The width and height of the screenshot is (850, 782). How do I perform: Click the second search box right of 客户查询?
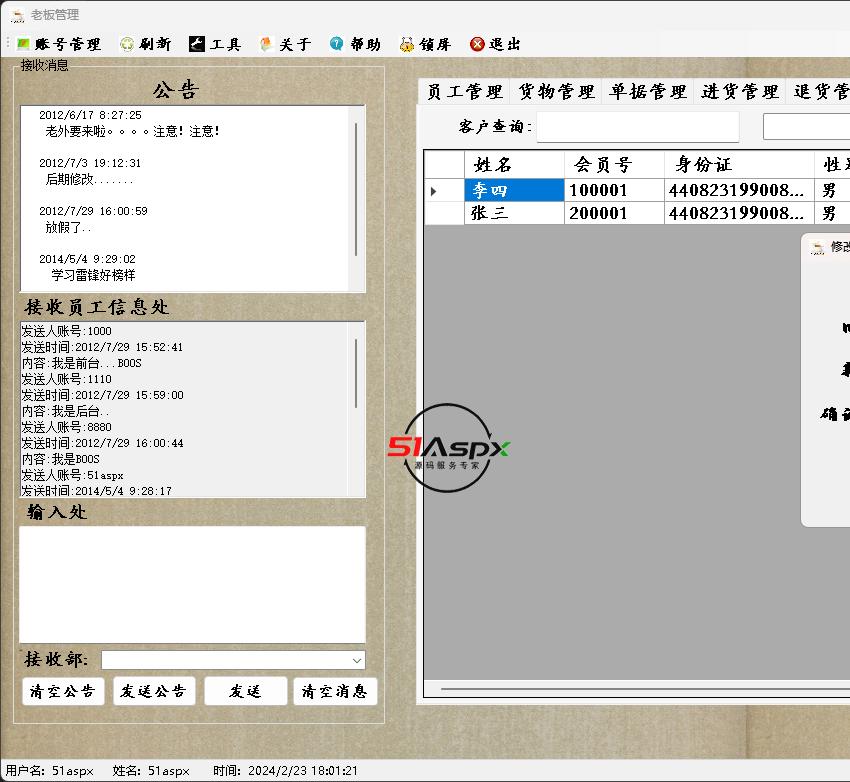point(807,127)
